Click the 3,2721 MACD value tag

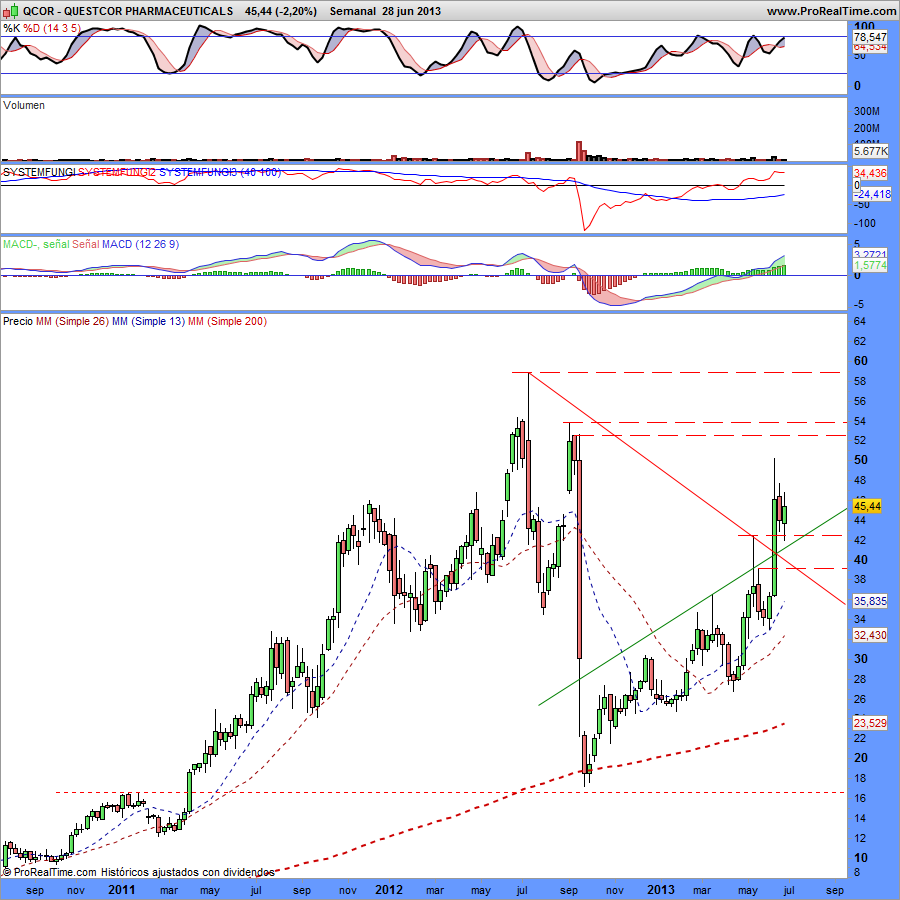pyautogui.click(x=870, y=254)
